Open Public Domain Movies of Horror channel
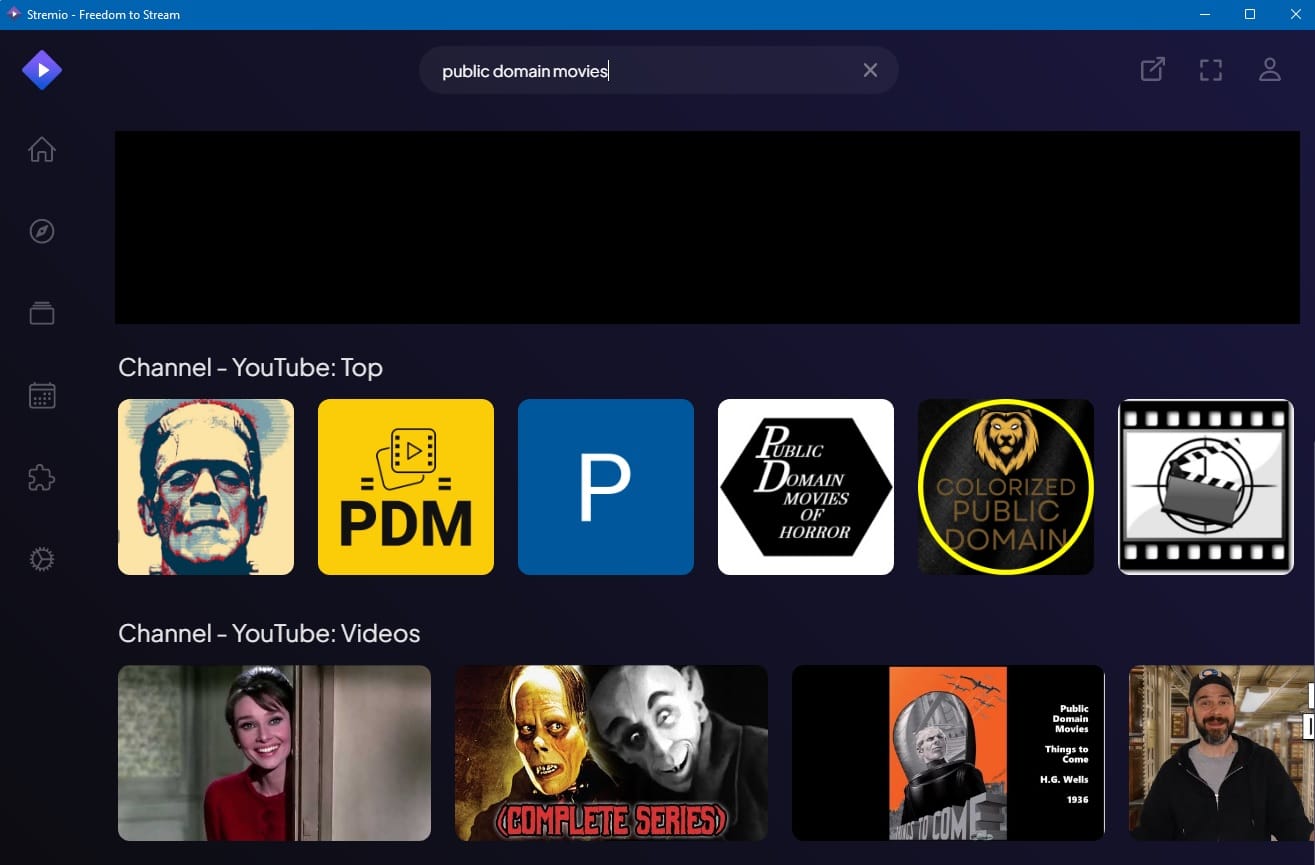Image resolution: width=1315 pixels, height=865 pixels. point(806,487)
